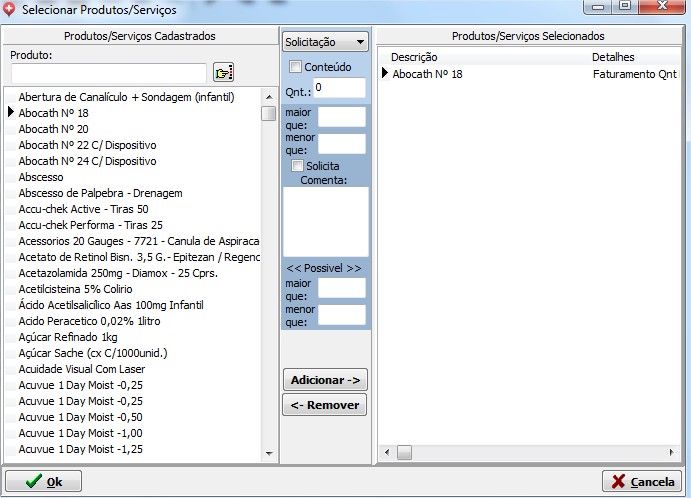The image size is (691, 498).
Task: Click the Remover button
Action: pos(325,405)
